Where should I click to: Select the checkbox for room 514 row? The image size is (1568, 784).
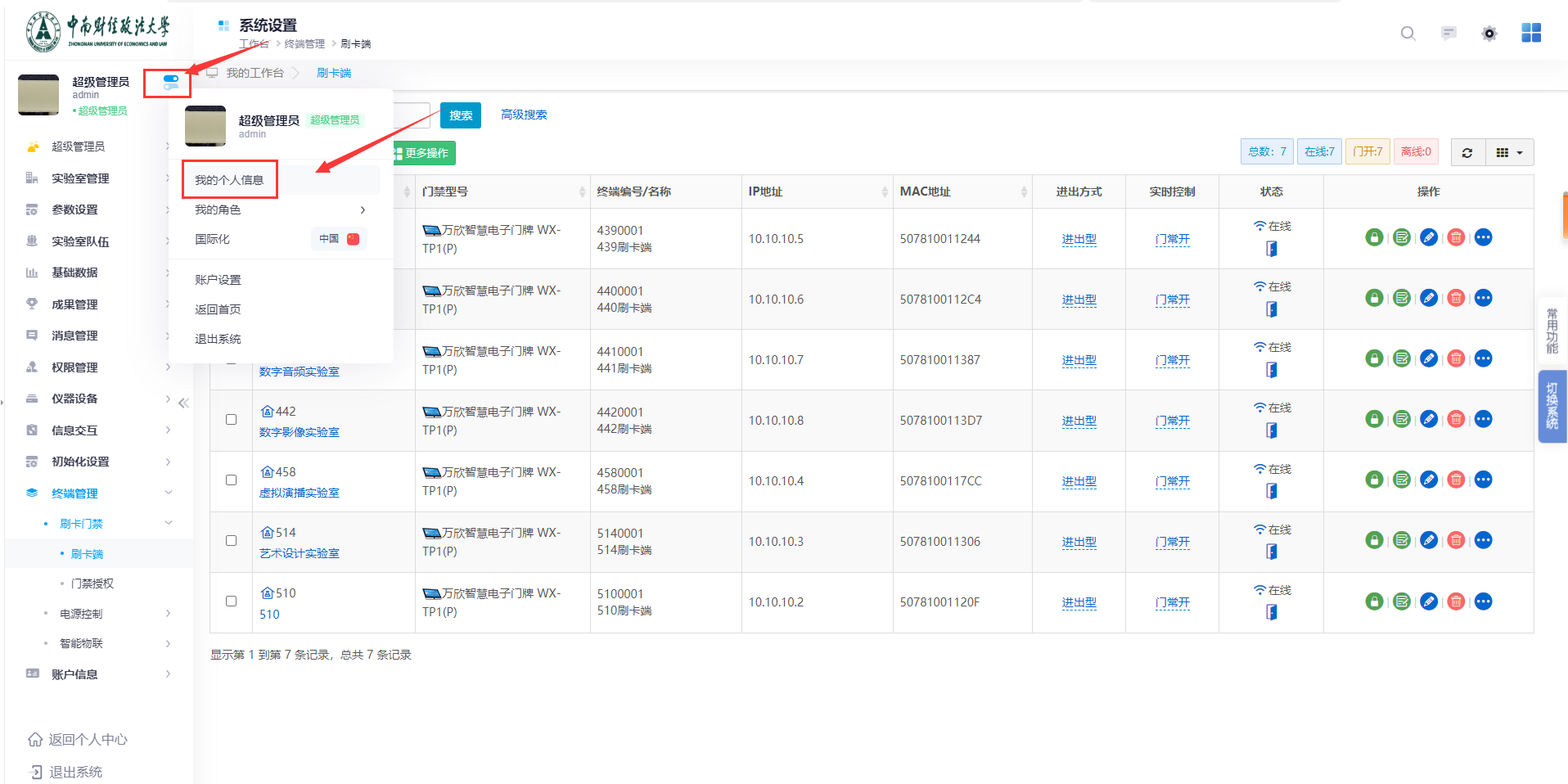click(x=232, y=541)
